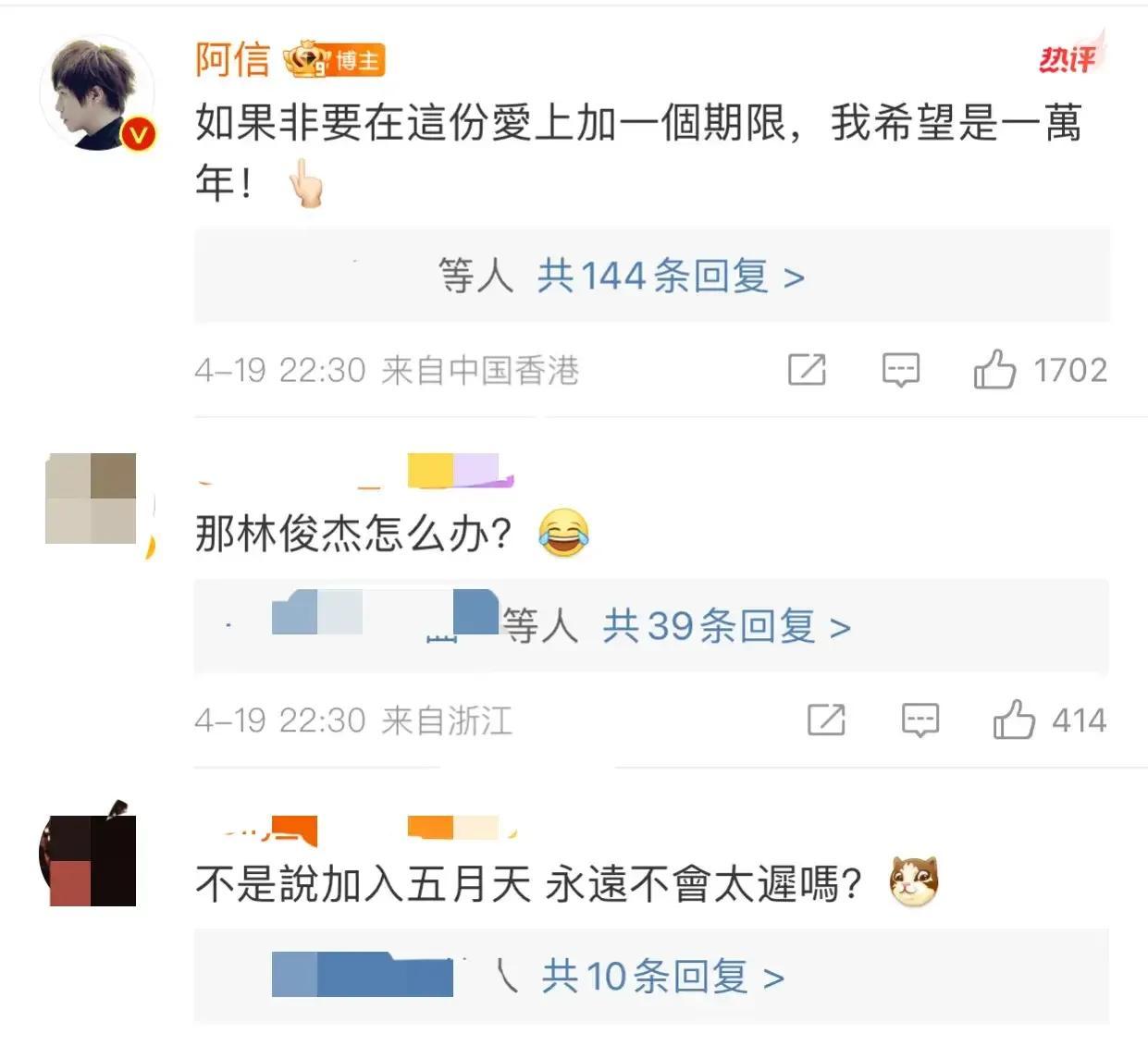Tap the 不是說加入五月天 comment text
The width and height of the screenshot is (1148, 1046).
528,883
